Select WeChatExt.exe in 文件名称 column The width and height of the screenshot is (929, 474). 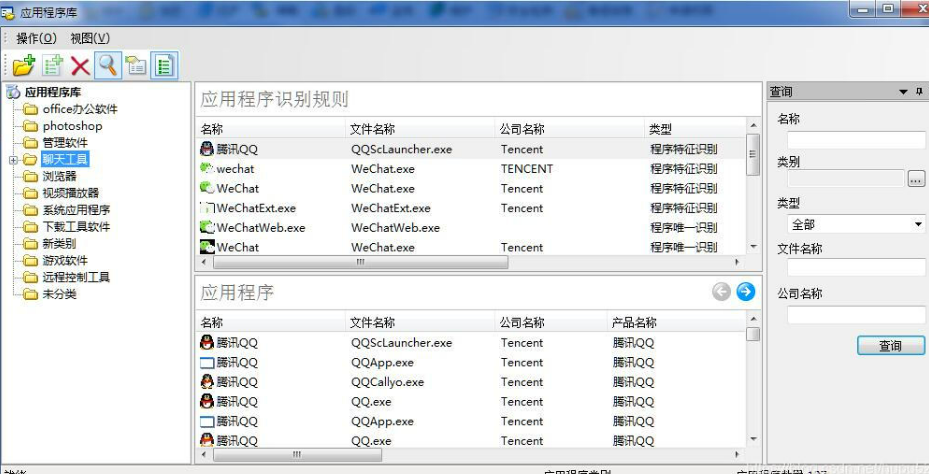pyautogui.click(x=390, y=208)
